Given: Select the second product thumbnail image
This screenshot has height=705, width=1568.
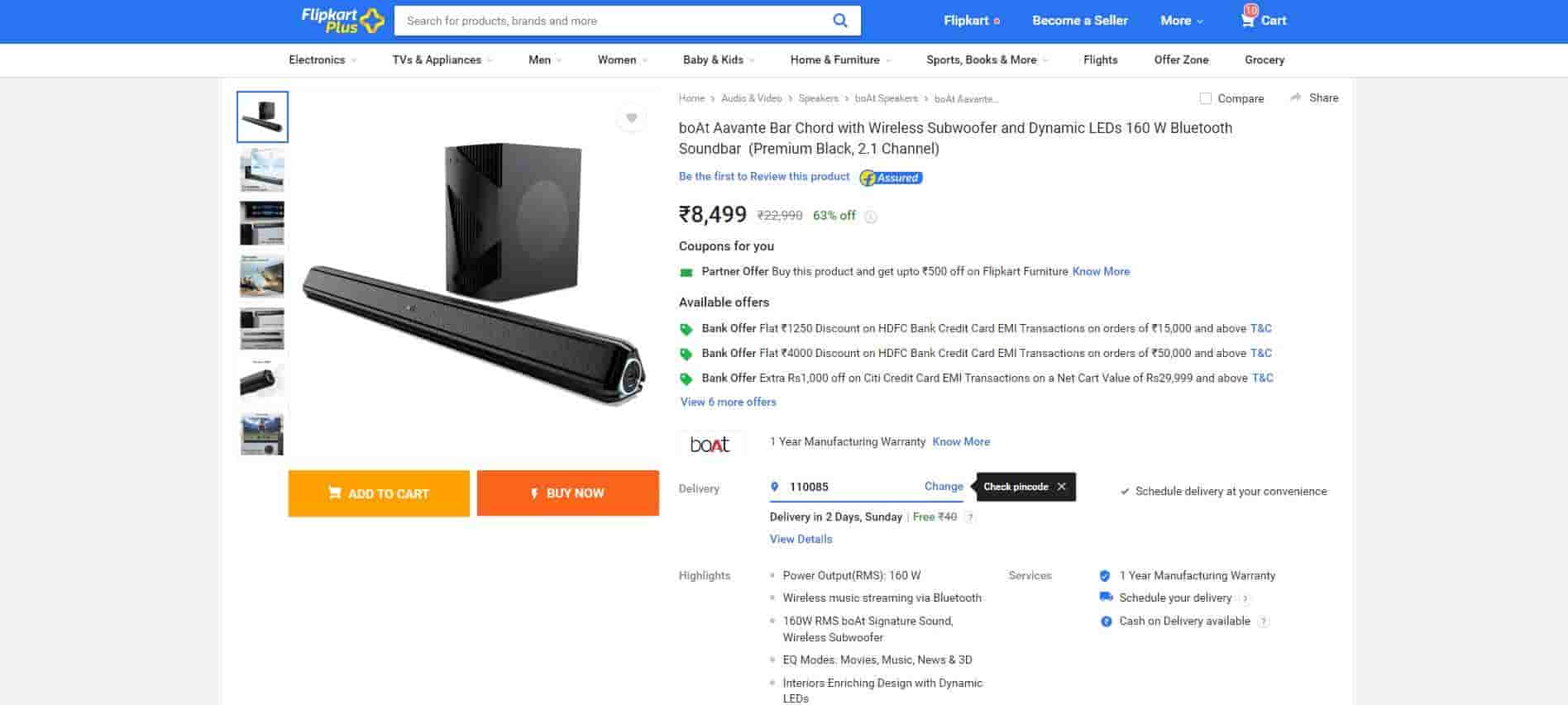Looking at the screenshot, I should (262, 169).
